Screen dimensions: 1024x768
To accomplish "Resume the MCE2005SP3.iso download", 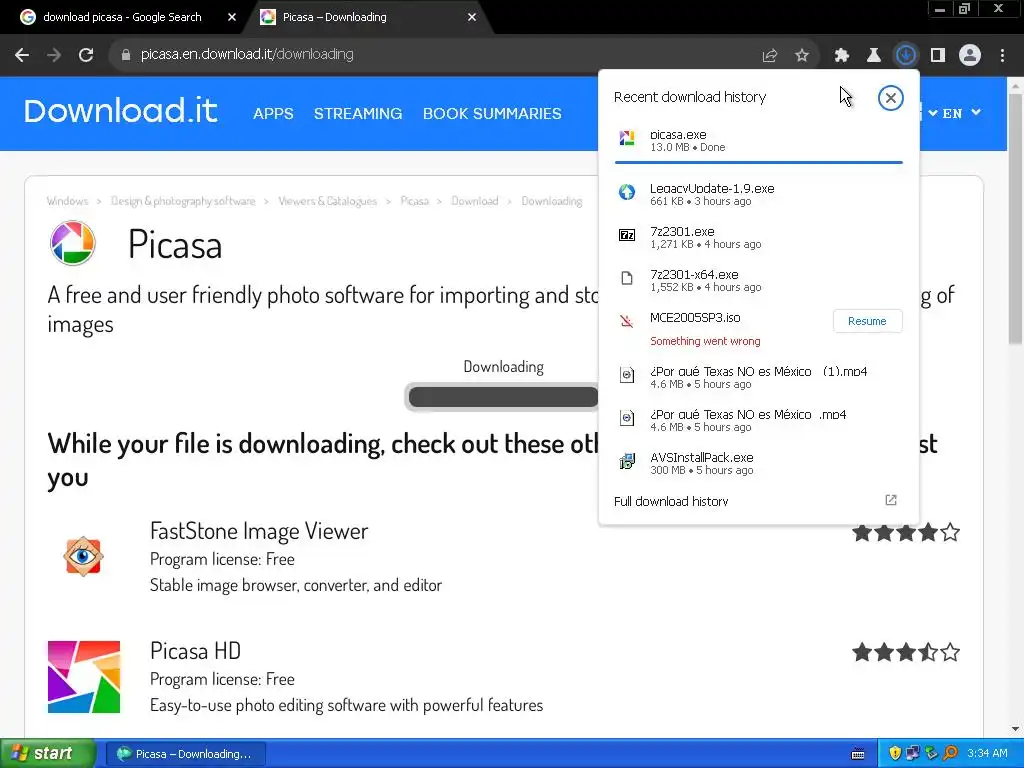I will (867, 321).
